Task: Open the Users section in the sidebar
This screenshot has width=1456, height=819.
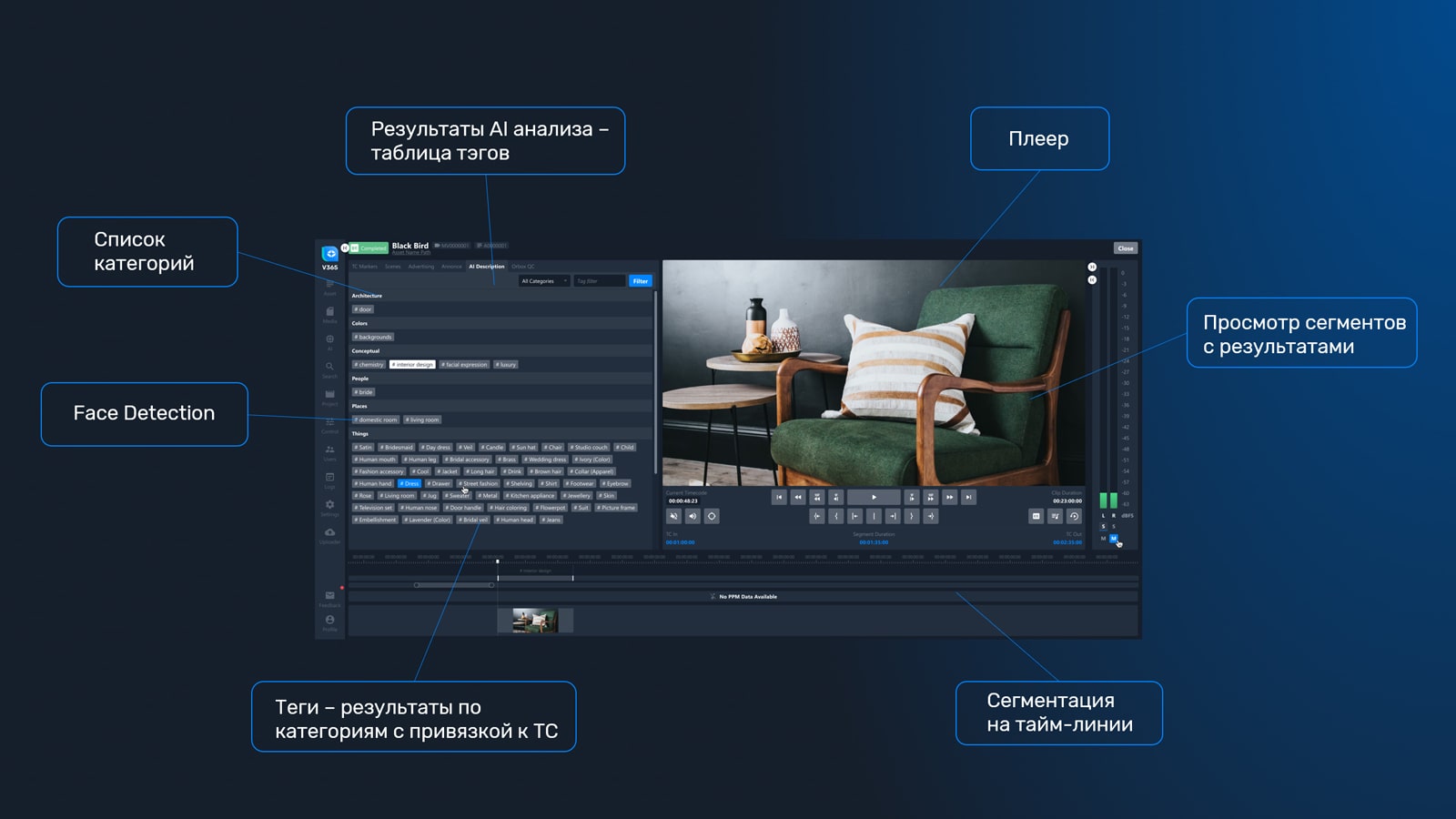Action: [x=329, y=451]
